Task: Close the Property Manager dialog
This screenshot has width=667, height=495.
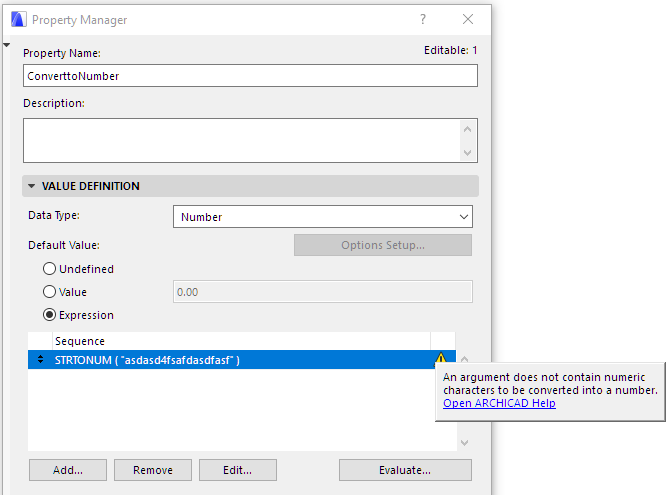Action: 468,19
